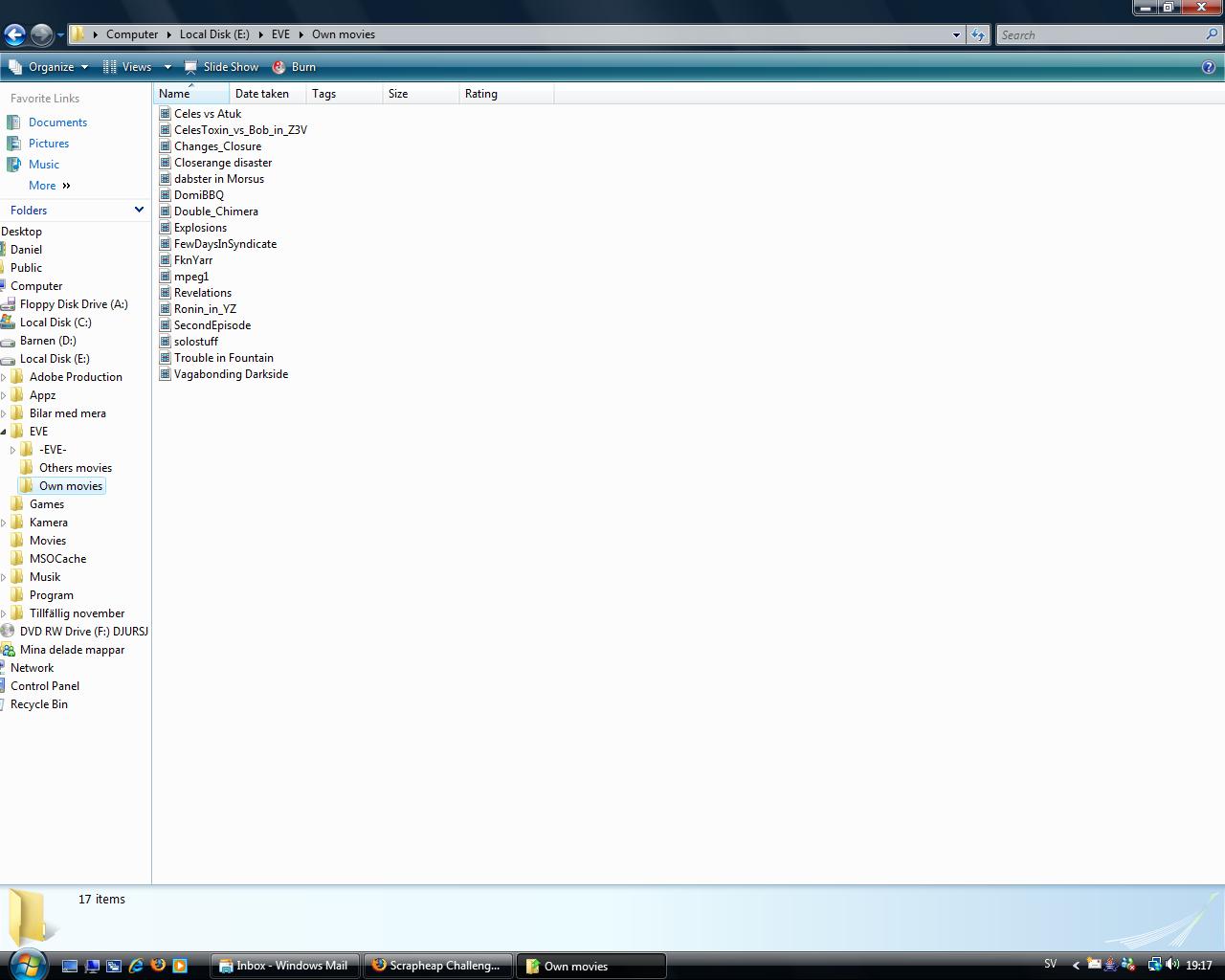The image size is (1225, 980).
Task: Select Trouble in Fountain file icon
Action: (165, 358)
